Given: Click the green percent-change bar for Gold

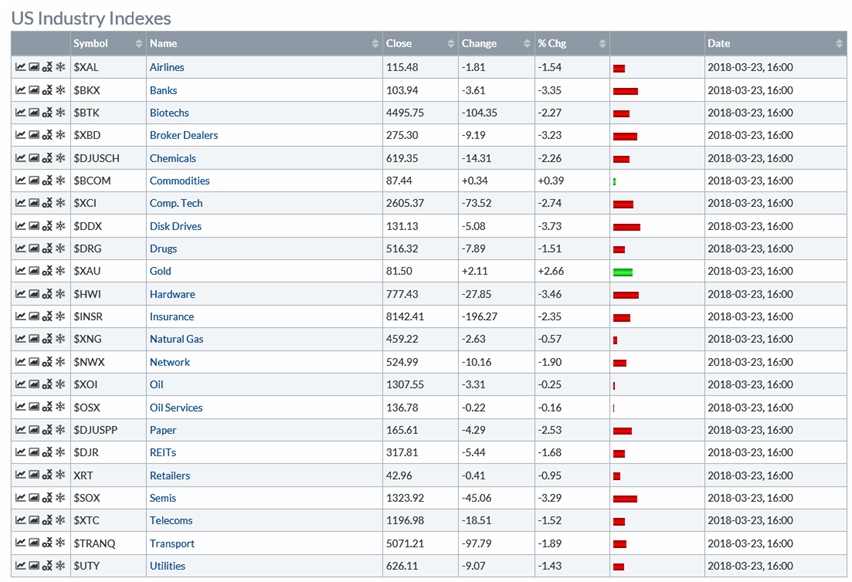Looking at the screenshot, I should tap(623, 272).
